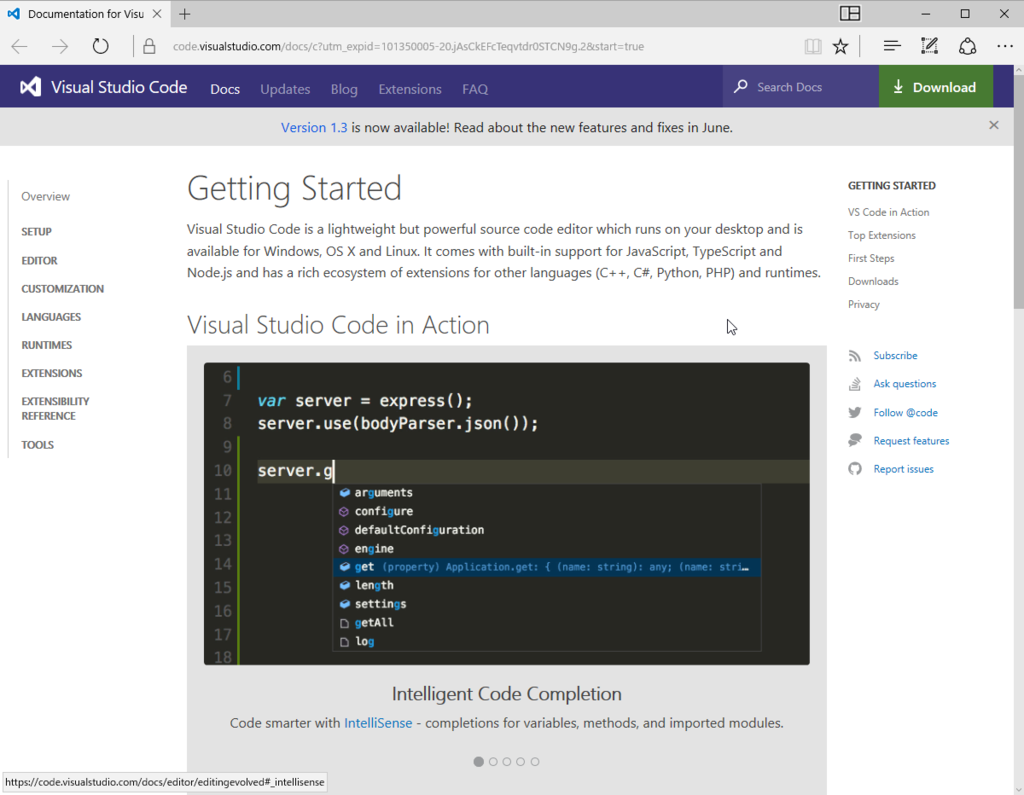1024x795 pixels.
Task: Expand the EXTENSIBILITY REFERENCE section
Action: (x=55, y=408)
